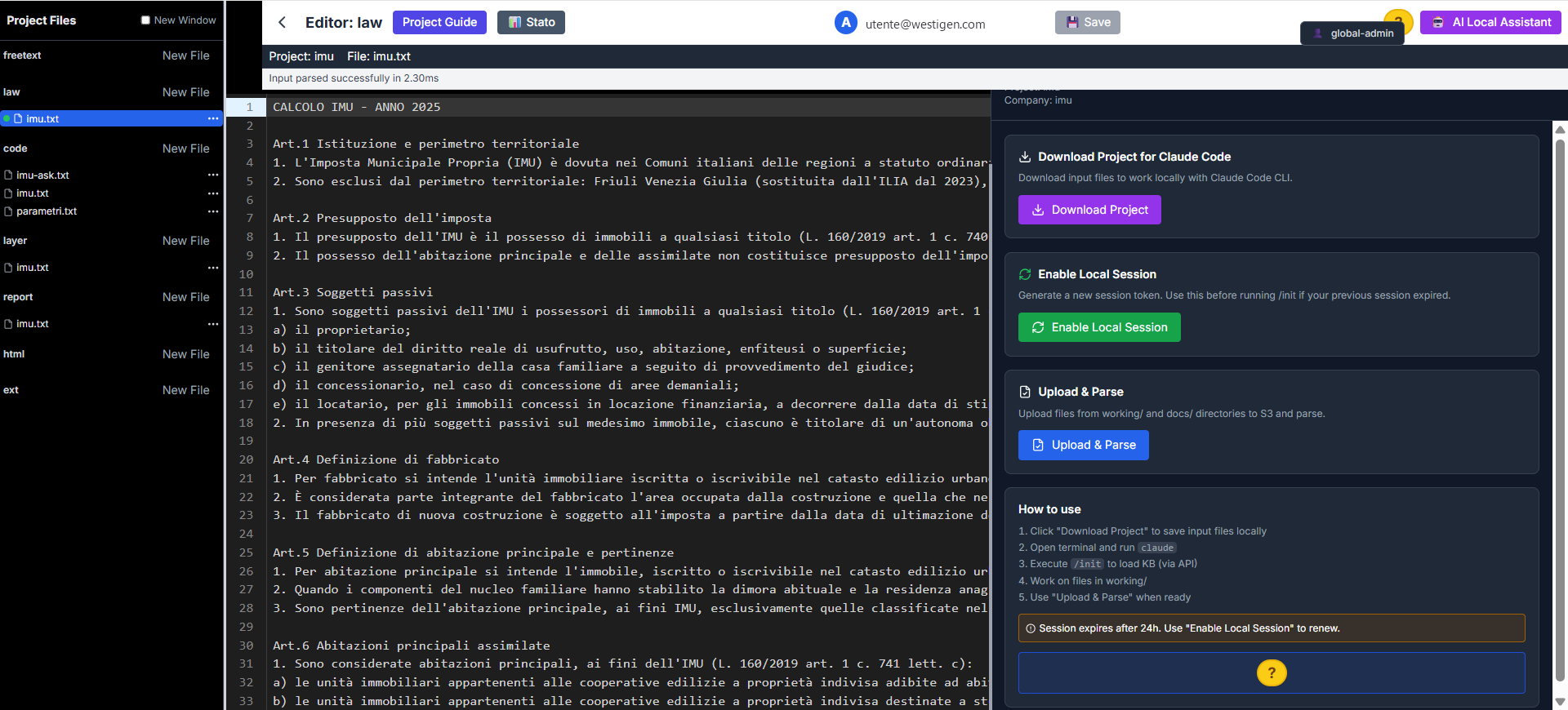The image size is (1568, 710).
Task: Create a New File in law section
Action: [185, 92]
